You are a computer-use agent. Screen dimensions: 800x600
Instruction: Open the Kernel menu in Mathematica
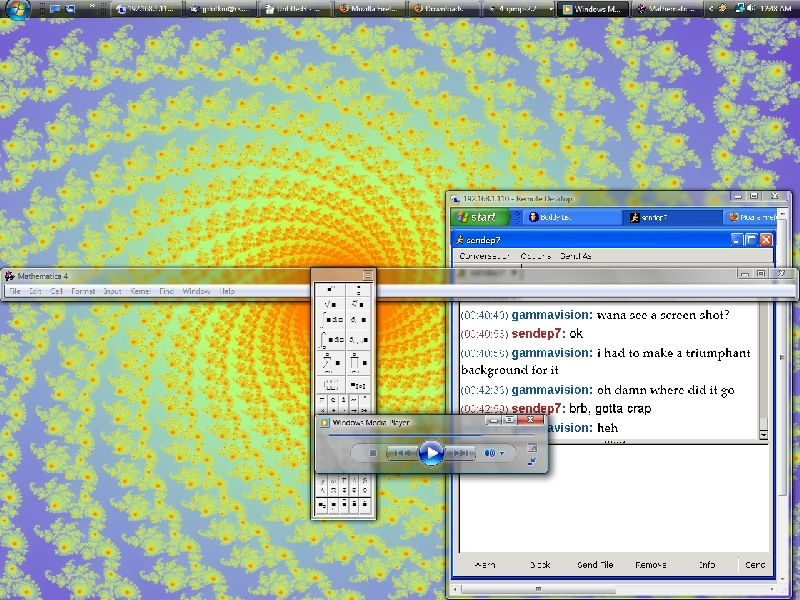[140, 291]
